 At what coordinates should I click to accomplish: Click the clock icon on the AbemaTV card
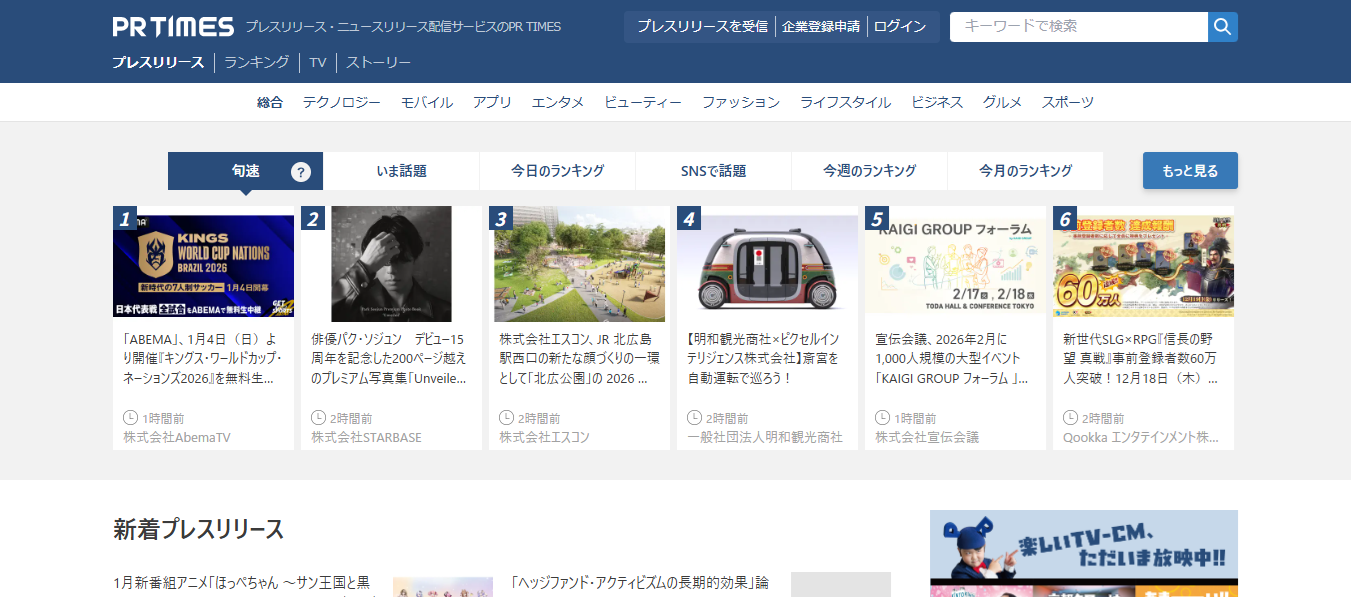(130, 418)
